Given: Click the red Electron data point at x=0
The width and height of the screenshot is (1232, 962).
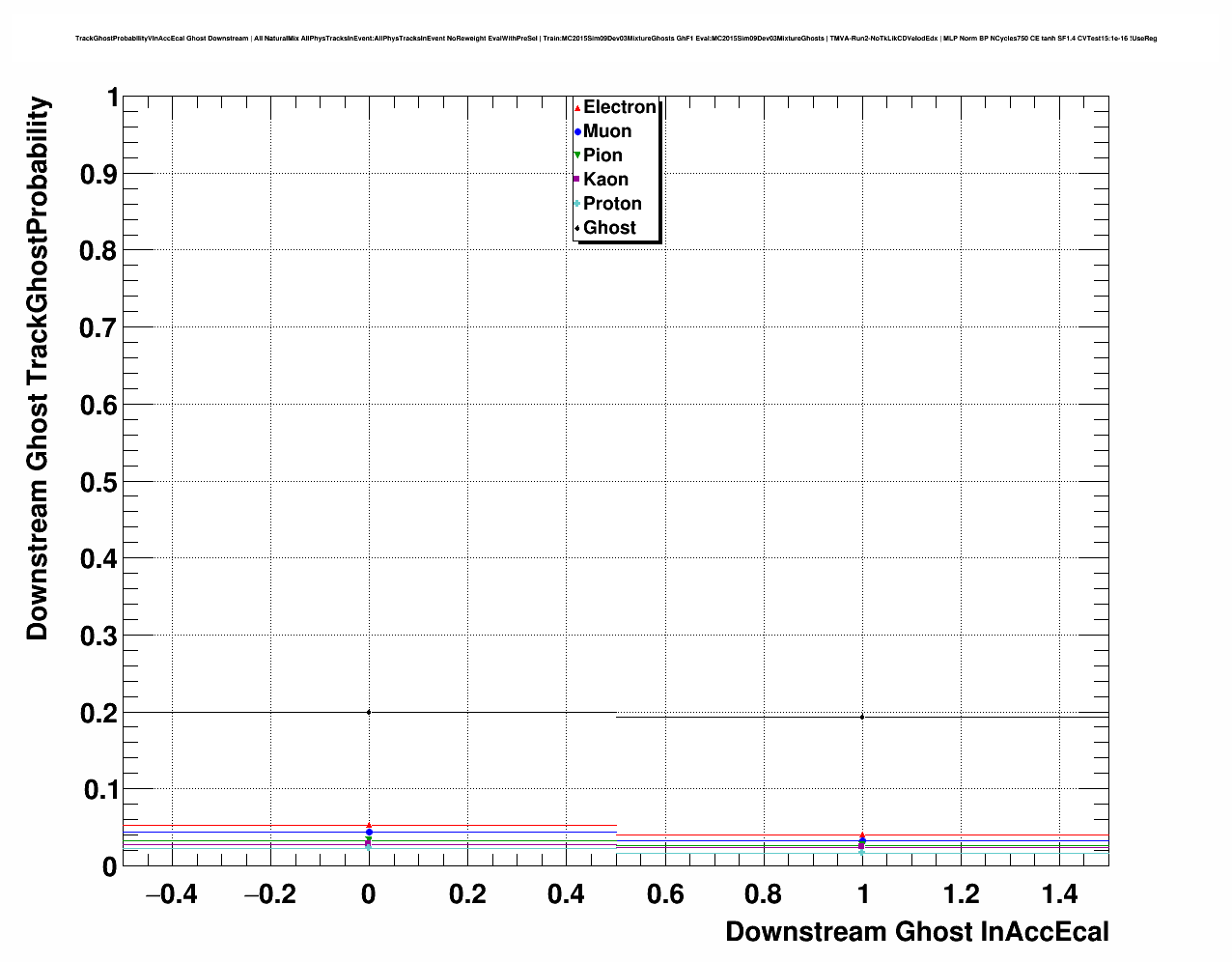Looking at the screenshot, I should click(x=369, y=825).
